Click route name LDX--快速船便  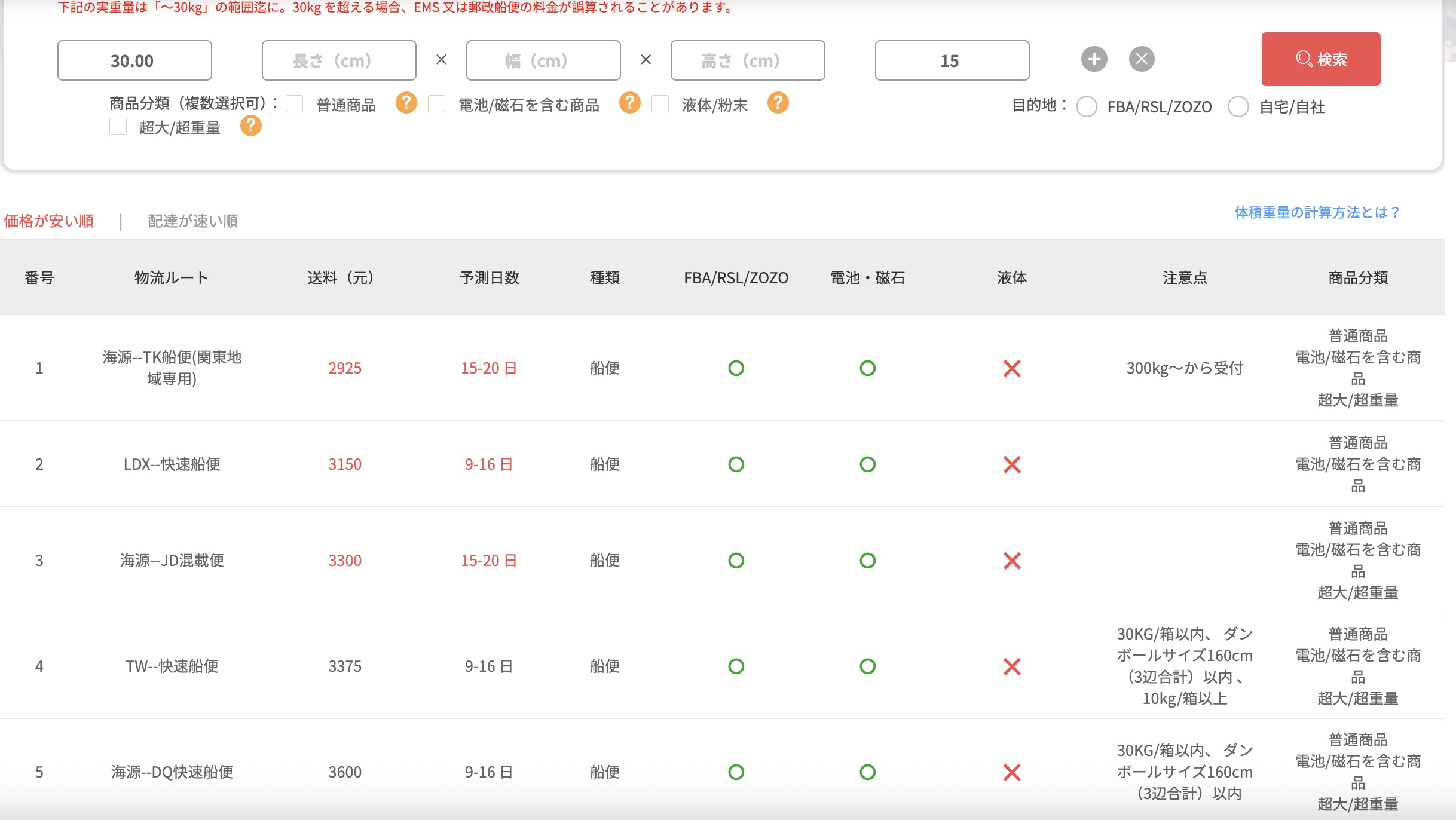click(172, 464)
